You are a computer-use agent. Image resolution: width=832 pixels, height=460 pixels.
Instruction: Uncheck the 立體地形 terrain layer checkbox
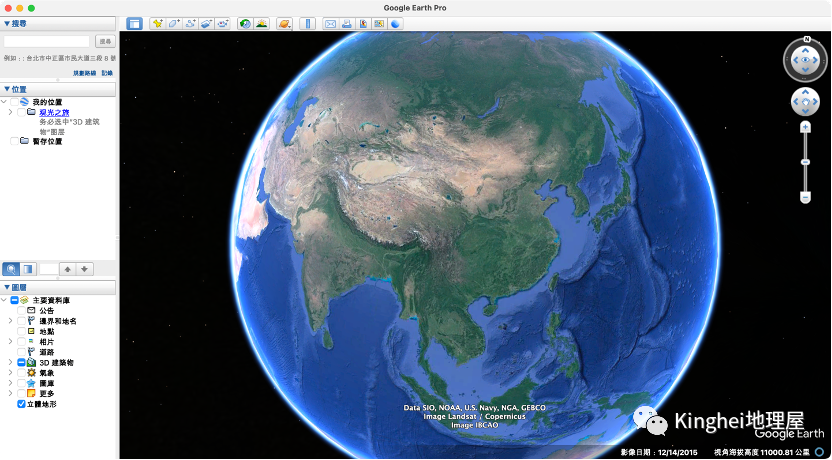[21, 404]
